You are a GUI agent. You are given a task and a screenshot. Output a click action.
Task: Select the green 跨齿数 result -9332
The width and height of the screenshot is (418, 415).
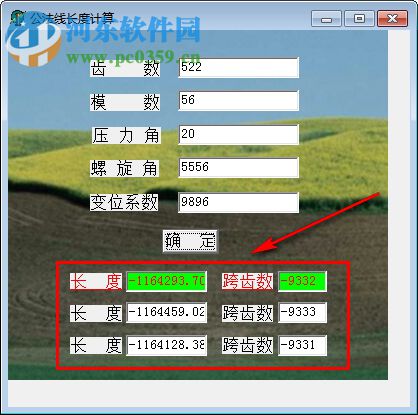click(302, 281)
